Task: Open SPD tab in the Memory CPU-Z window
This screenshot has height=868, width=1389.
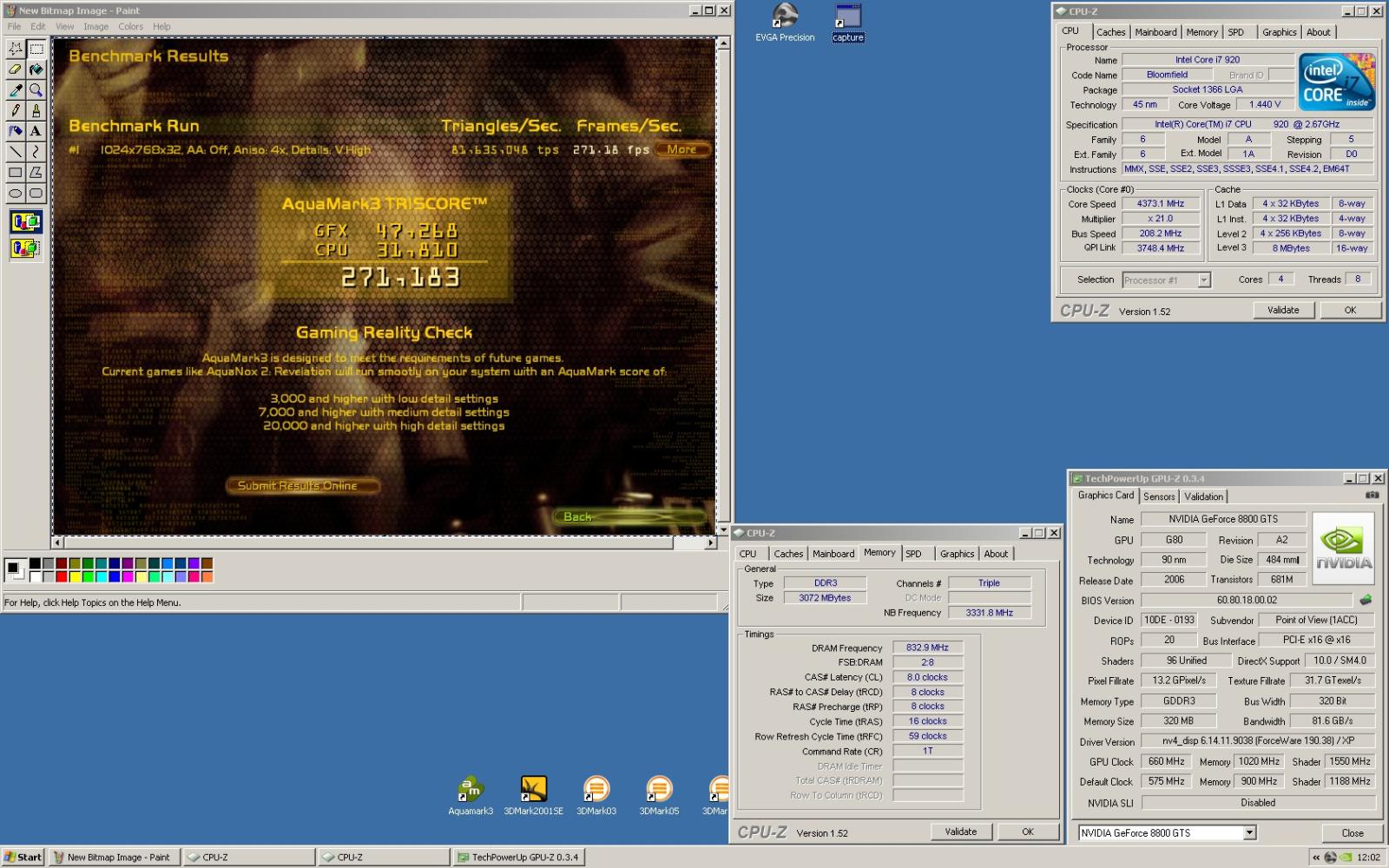Action: pos(913,554)
